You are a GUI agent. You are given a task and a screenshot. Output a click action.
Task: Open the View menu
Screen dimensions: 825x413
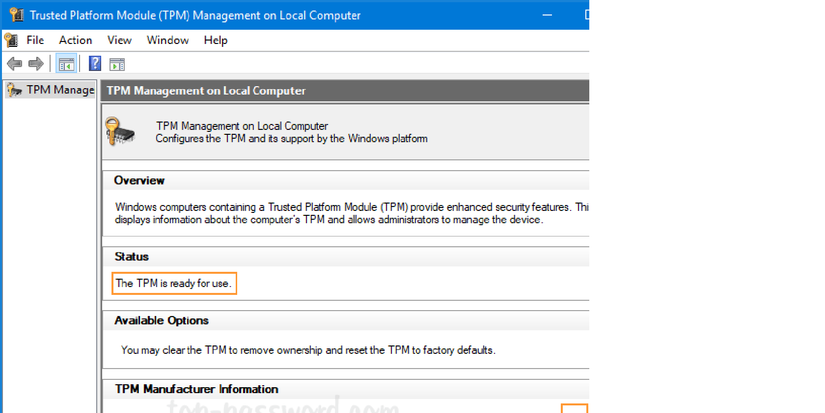tap(119, 40)
